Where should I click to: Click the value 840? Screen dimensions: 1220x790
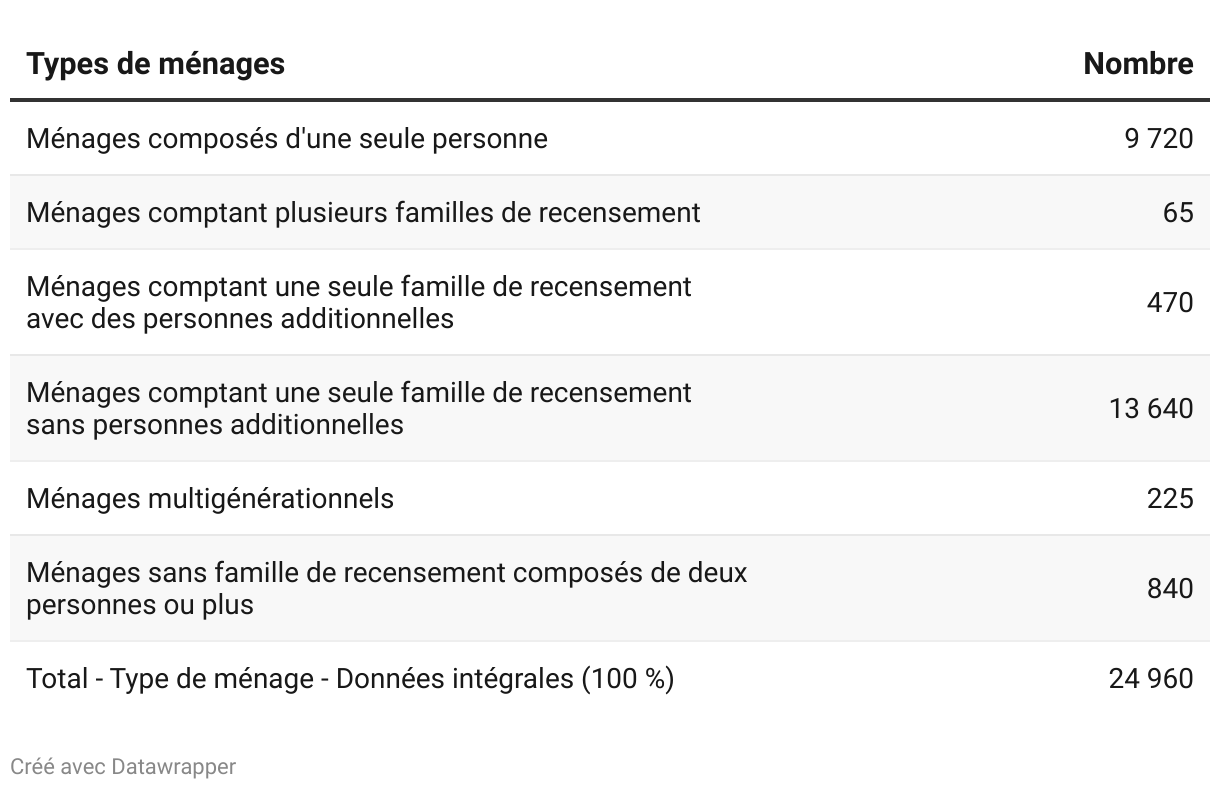coord(1170,588)
